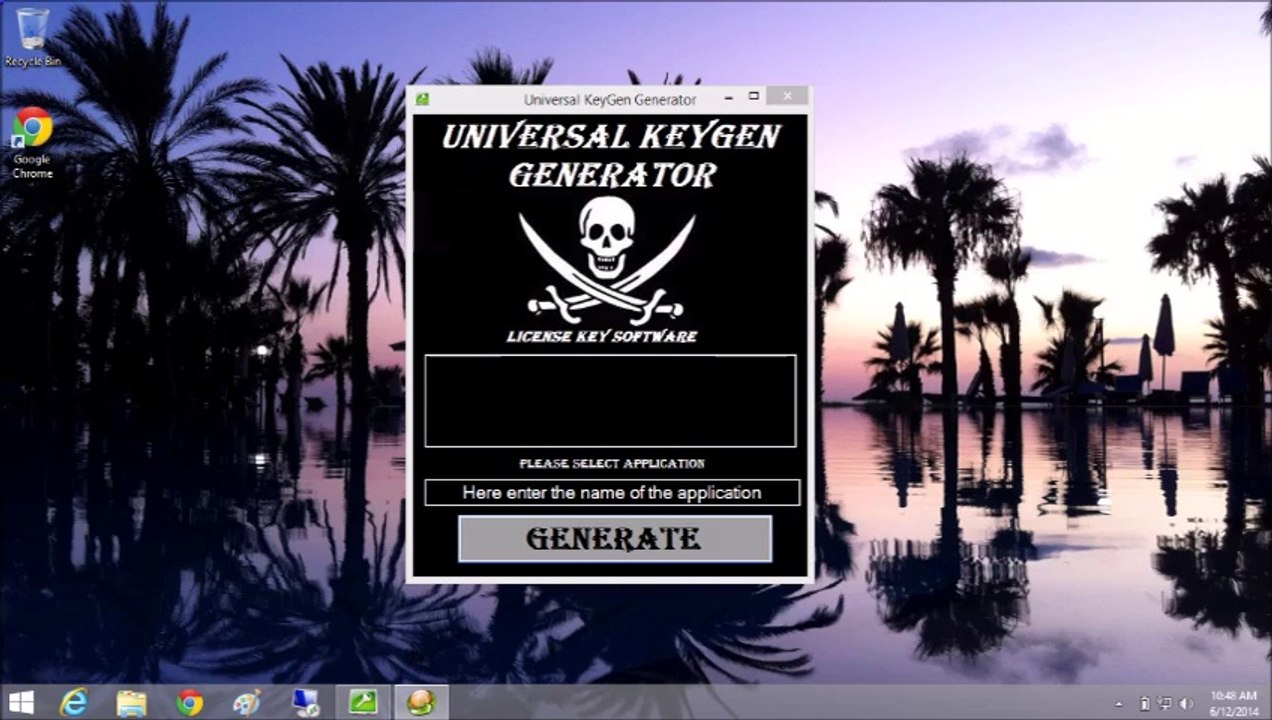1272x720 pixels.
Task: Close the Universal KeyGen Generator window
Action: click(788, 97)
